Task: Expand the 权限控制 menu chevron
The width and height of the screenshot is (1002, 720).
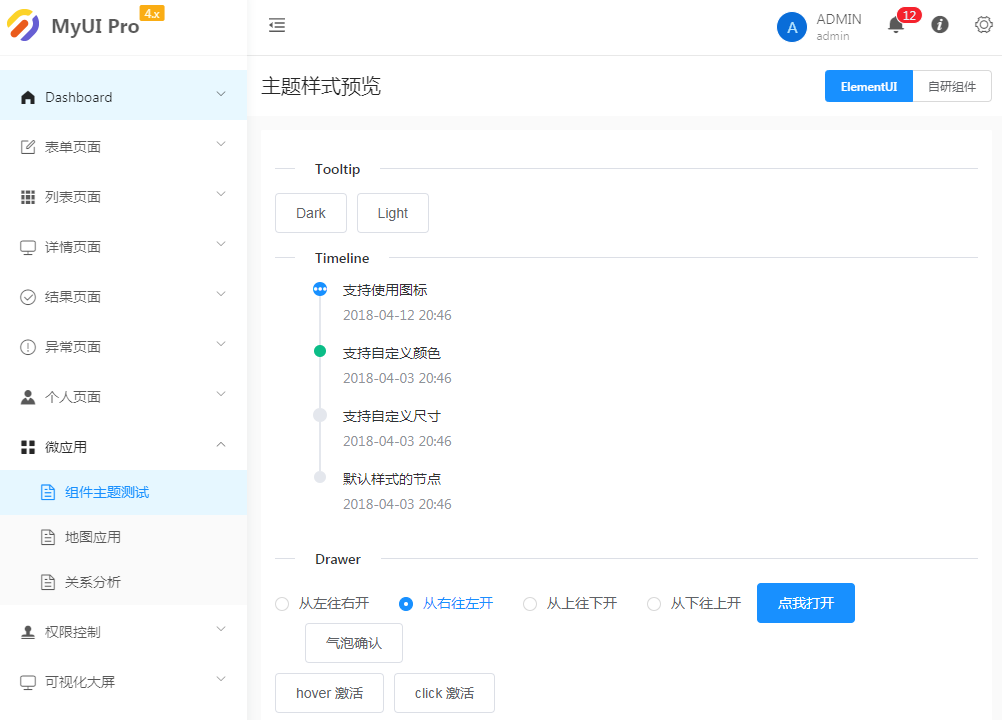Action: point(221,630)
